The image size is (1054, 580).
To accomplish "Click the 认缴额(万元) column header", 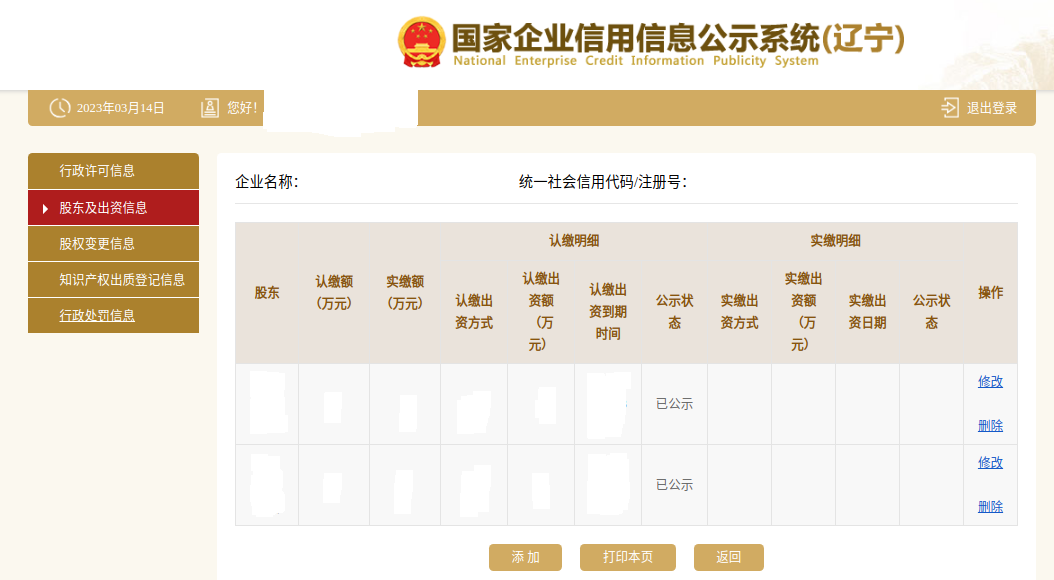I will coord(334,292).
